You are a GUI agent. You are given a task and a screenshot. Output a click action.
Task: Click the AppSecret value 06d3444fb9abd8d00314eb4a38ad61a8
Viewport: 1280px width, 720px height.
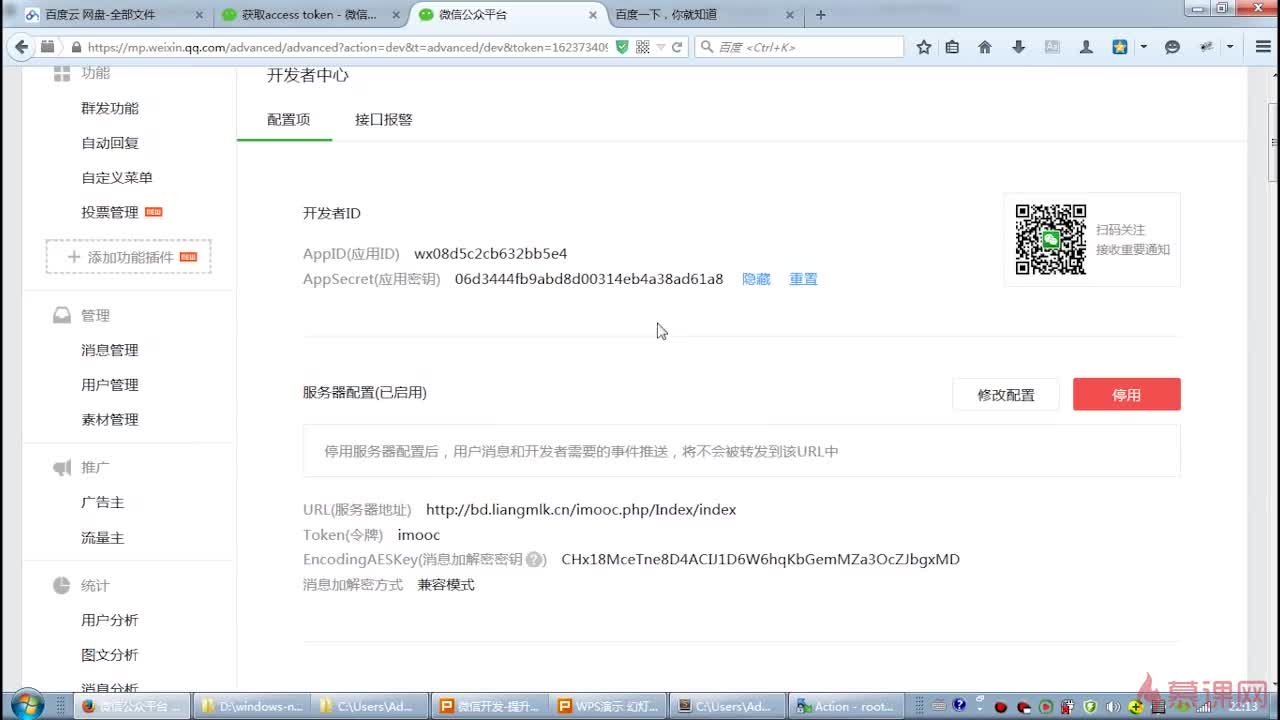[589, 279]
